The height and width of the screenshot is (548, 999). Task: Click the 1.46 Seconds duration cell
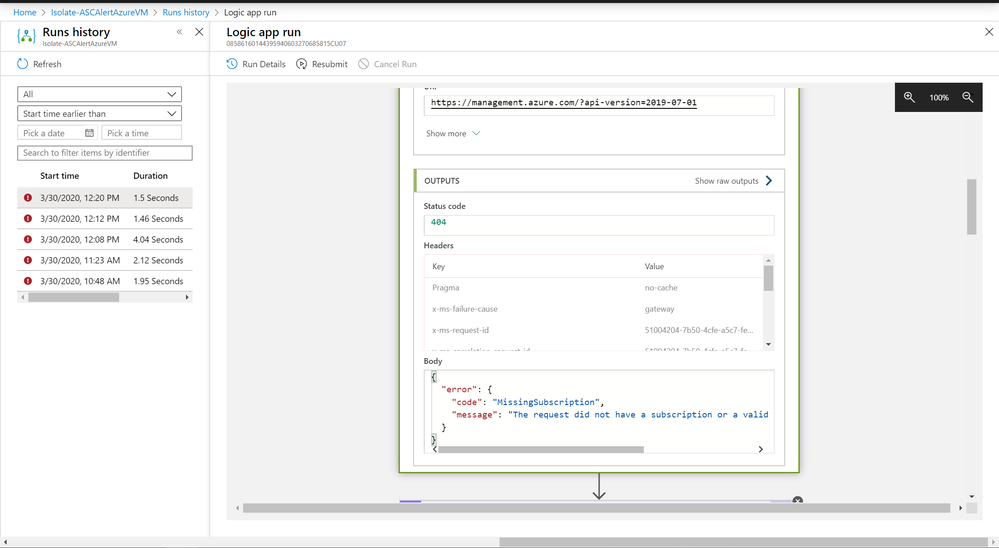click(x=158, y=219)
